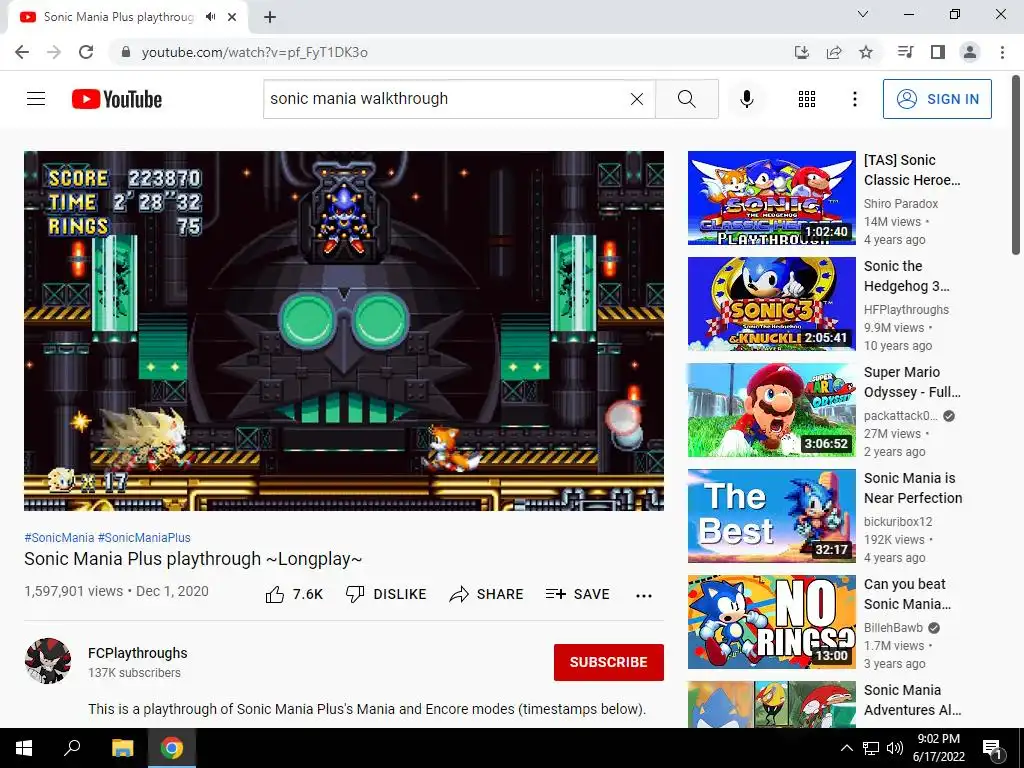
Task: Open Windows Start menu
Action: tap(24, 748)
